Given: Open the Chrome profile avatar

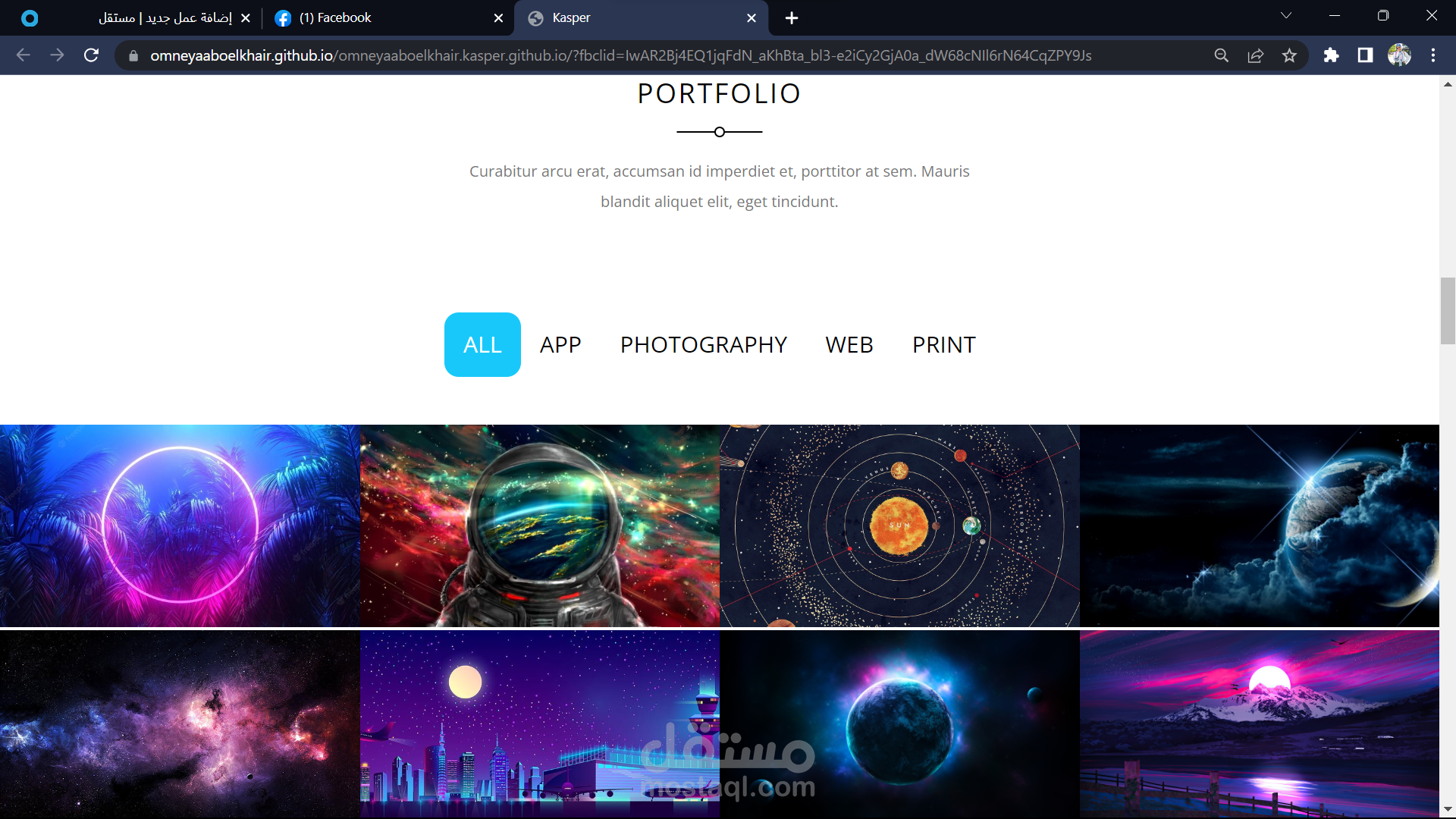Looking at the screenshot, I should (x=1399, y=55).
